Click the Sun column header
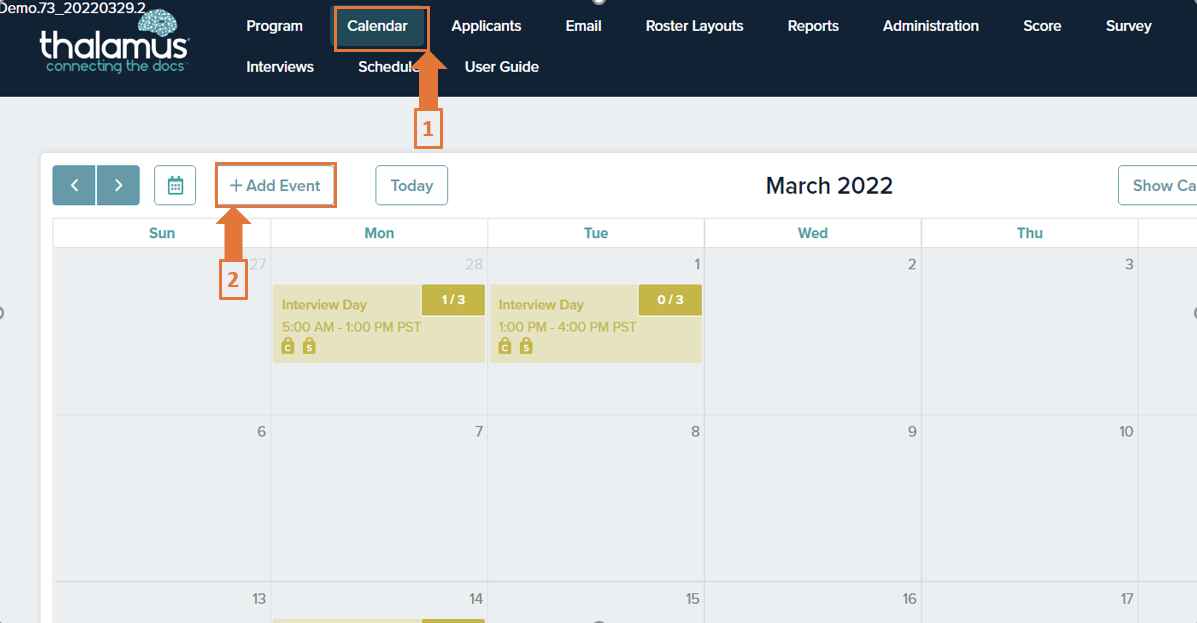Screen dimensions: 1197x623 [x=162, y=234]
